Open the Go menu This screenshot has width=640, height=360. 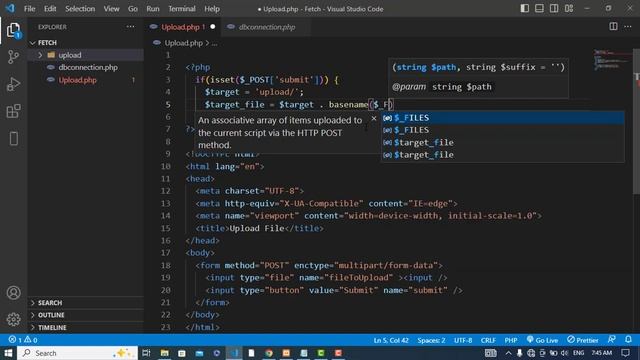(133, 9)
